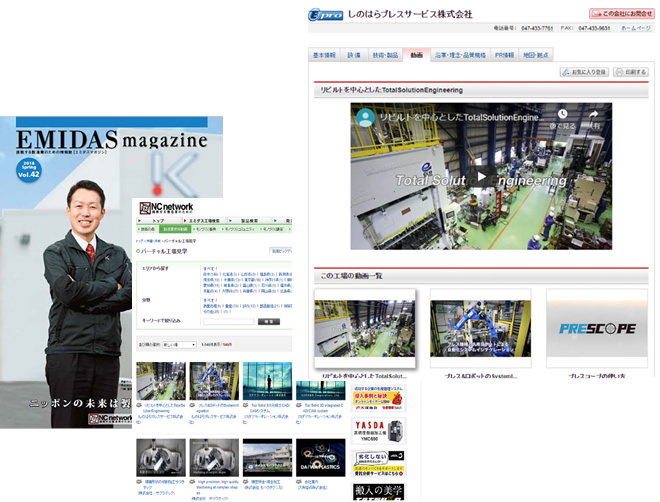Click the プレスコープ caption under the PRESCOPE thumbnail
Image resolution: width=660 pixels, height=502 pixels.
click(596, 376)
